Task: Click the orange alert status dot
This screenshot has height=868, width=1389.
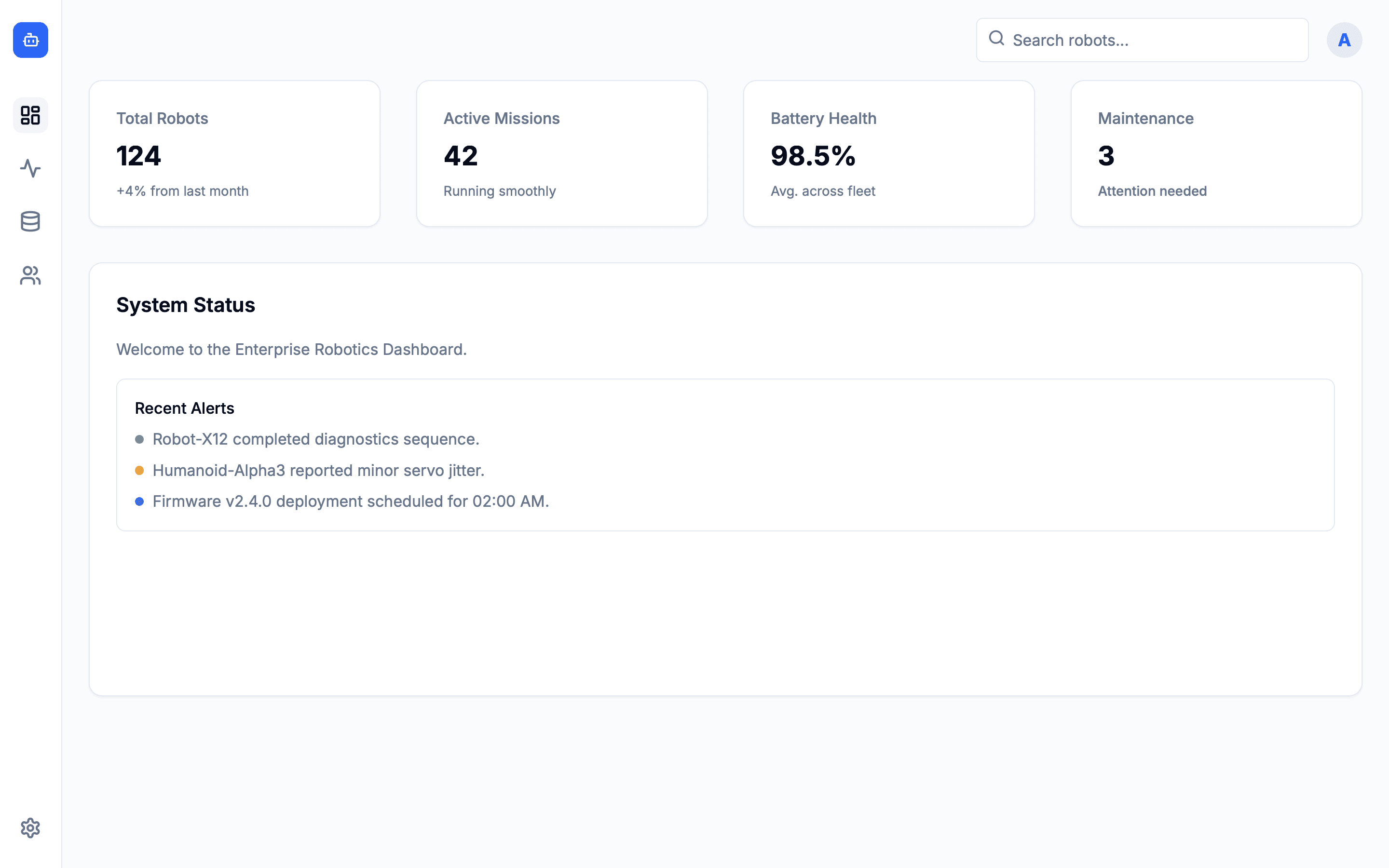Action: (139, 471)
